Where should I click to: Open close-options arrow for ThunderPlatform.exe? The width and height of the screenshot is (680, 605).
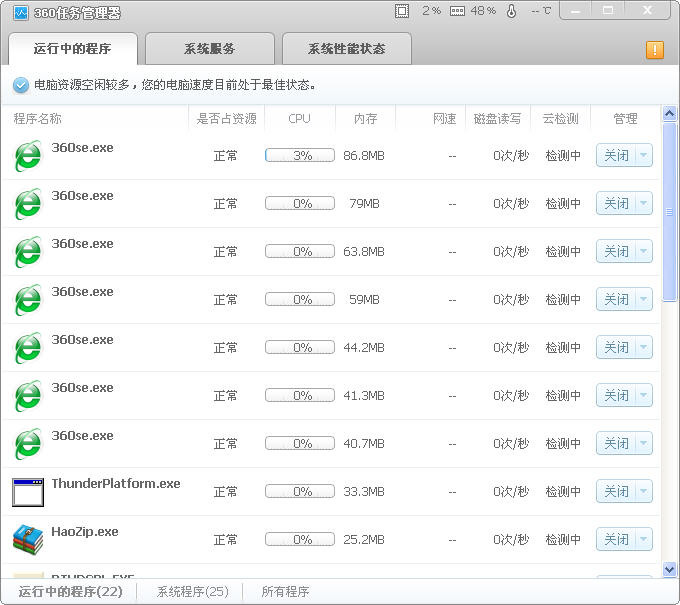point(643,492)
